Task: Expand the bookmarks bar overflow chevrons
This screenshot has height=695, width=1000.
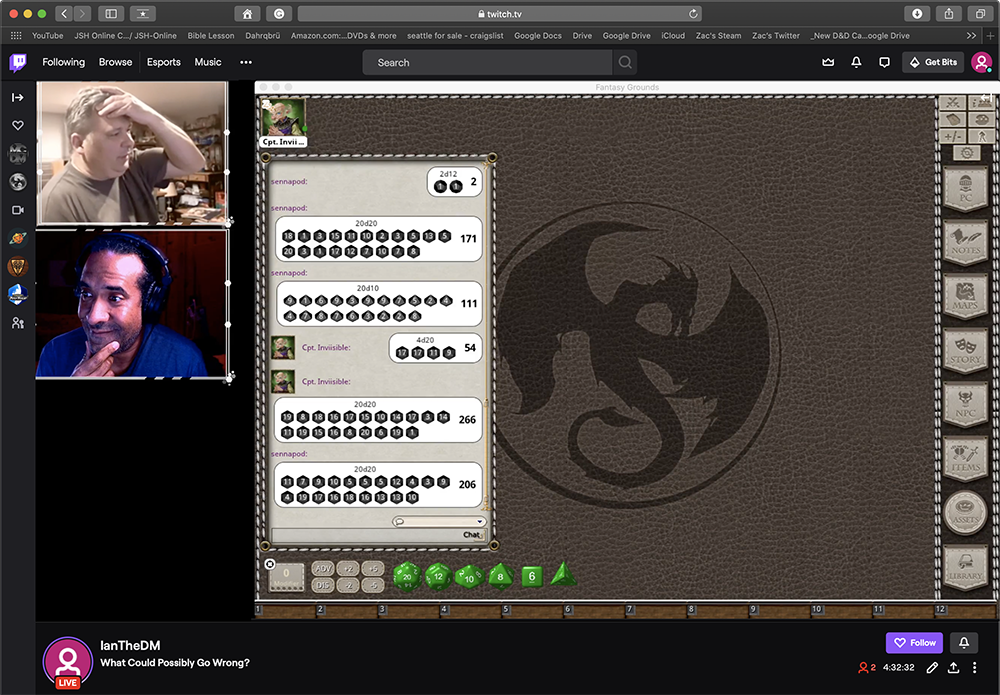Action: (971, 36)
